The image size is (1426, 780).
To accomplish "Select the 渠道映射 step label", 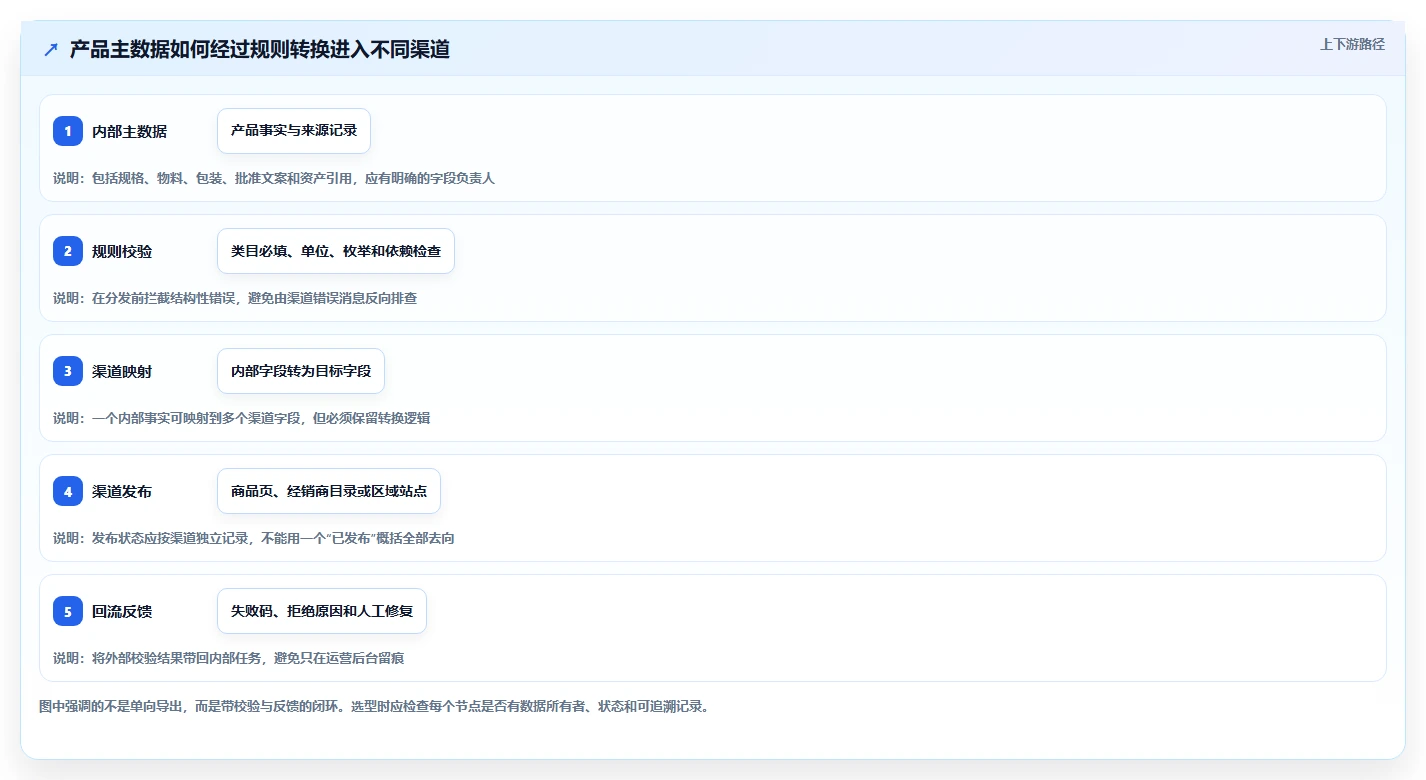I will [122, 371].
